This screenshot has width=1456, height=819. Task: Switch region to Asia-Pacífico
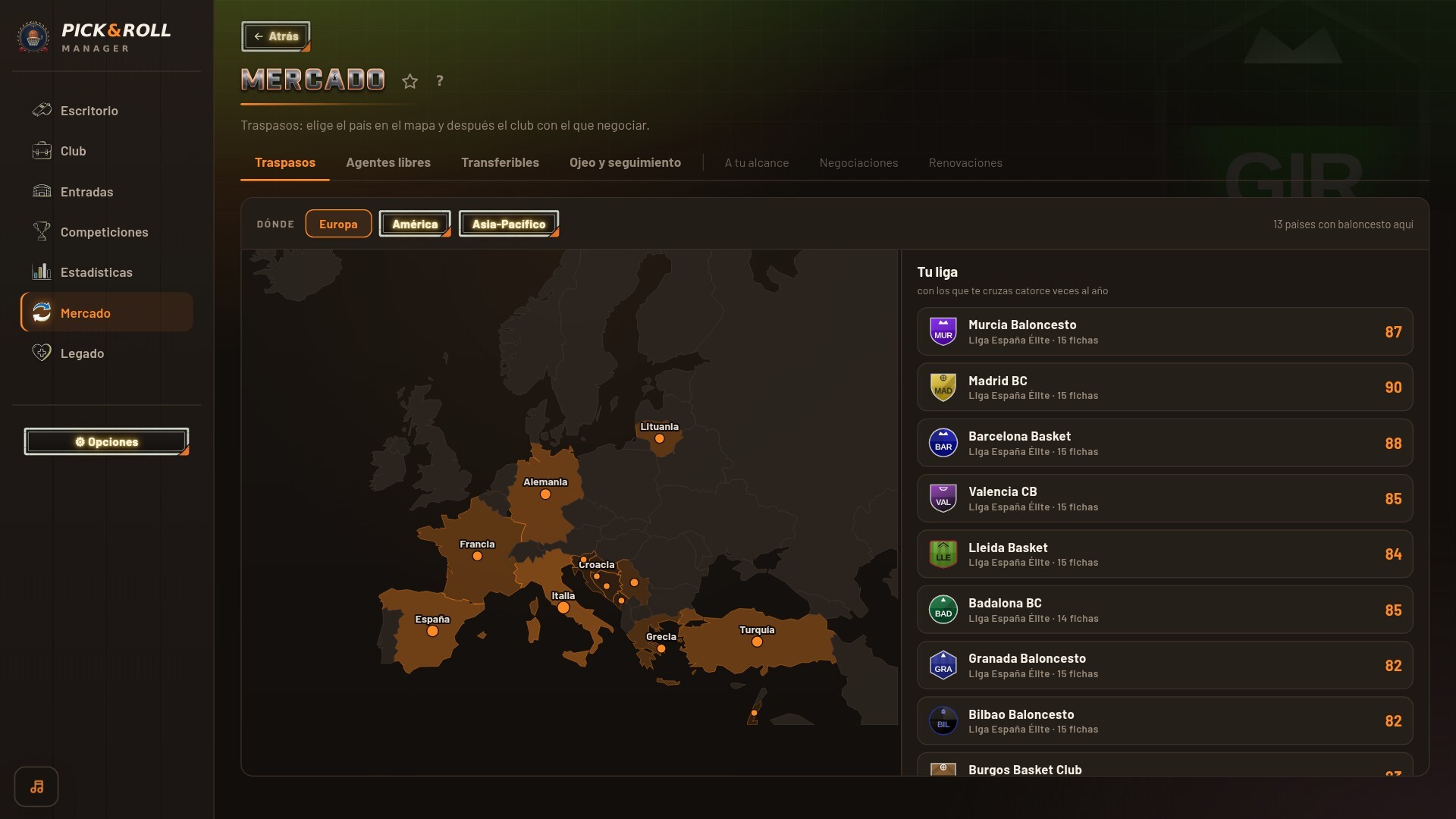[509, 224]
